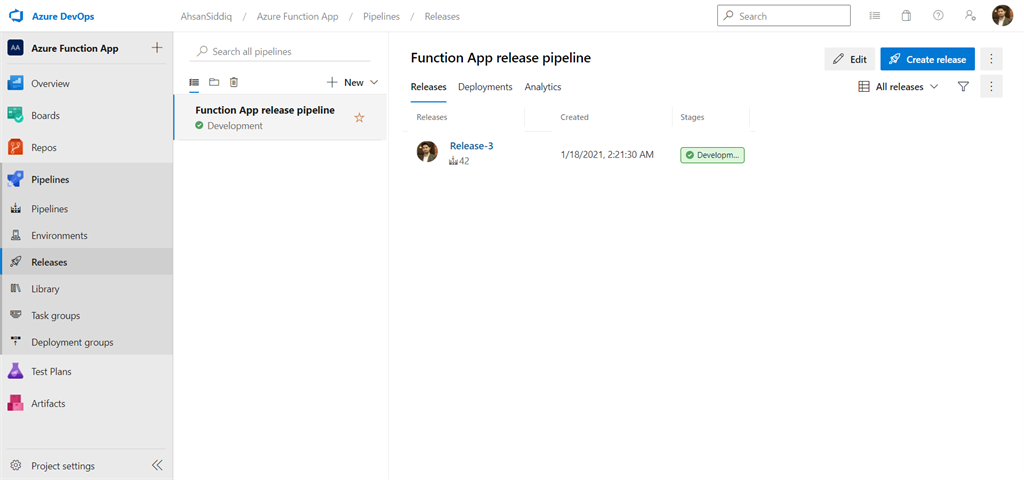Screen dimensions: 1024x480
Task: Click AhsanSiddiq breadcrumb link
Action: coord(204,16)
